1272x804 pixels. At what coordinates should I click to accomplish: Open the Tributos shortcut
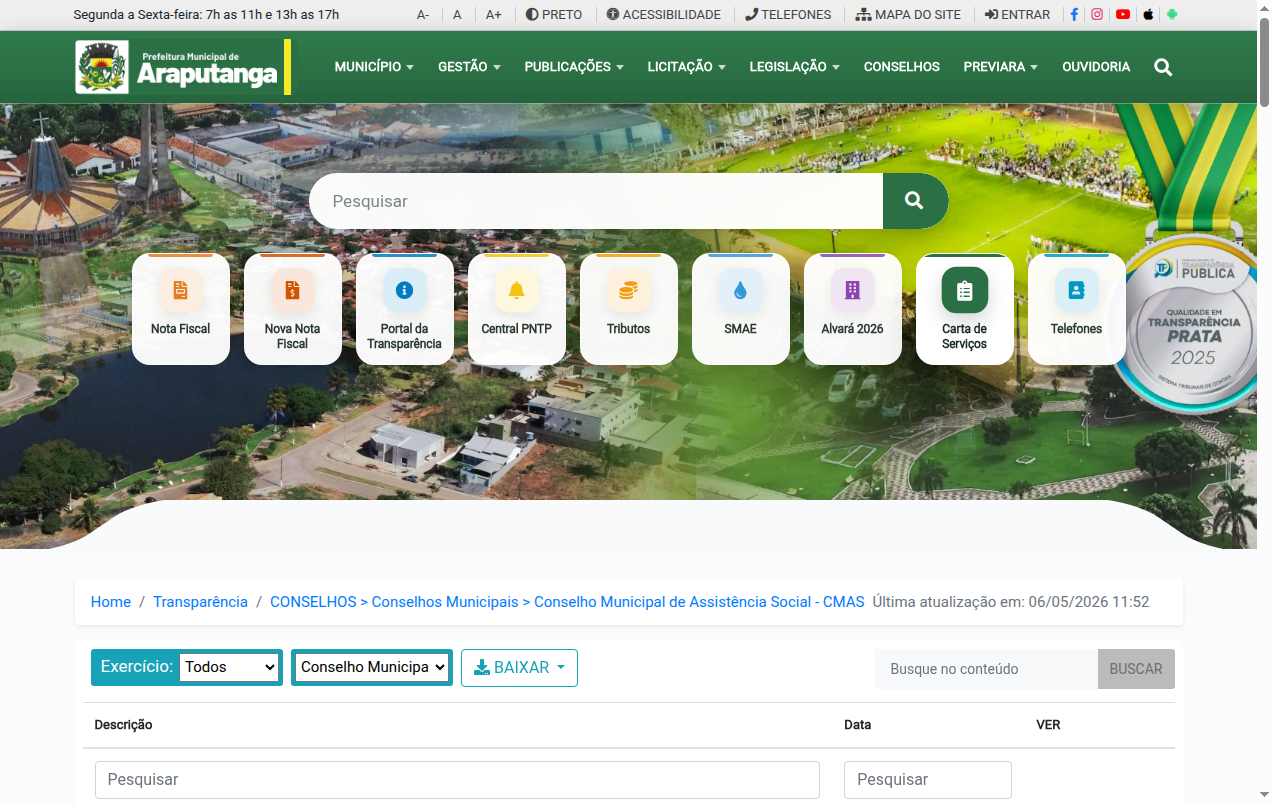628,309
